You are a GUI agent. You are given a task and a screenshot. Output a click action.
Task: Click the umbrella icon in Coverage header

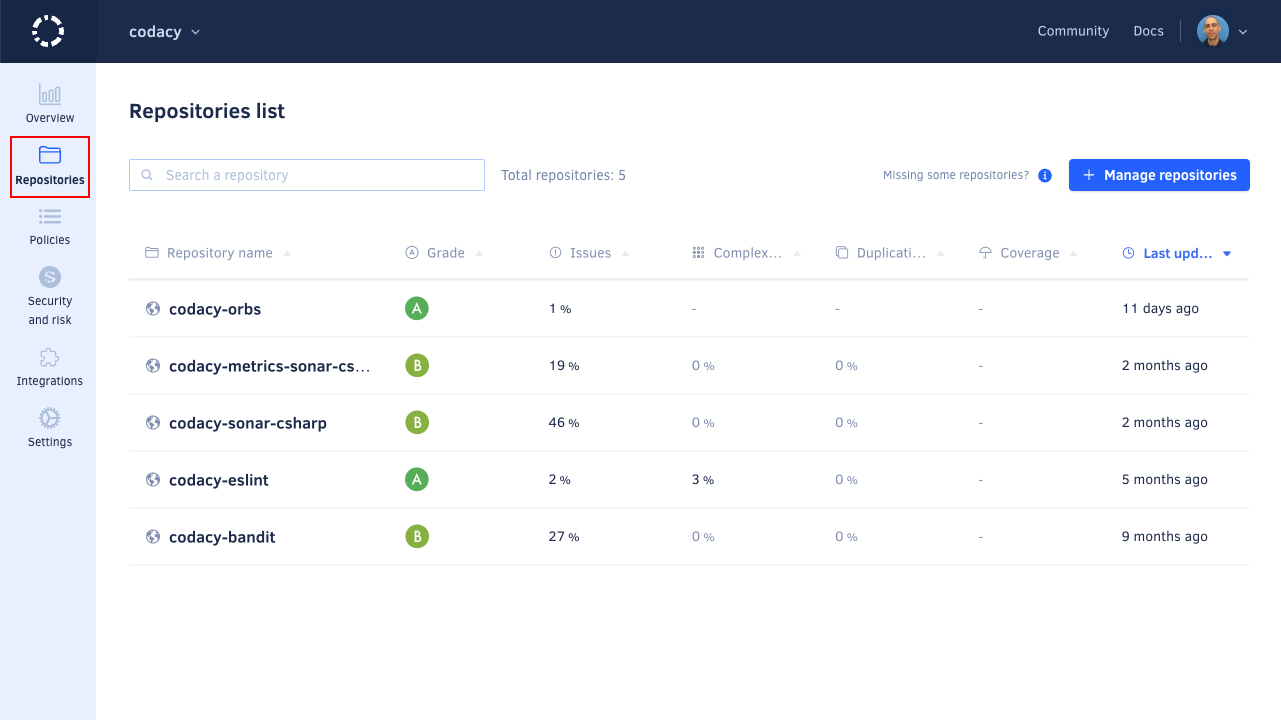(985, 253)
